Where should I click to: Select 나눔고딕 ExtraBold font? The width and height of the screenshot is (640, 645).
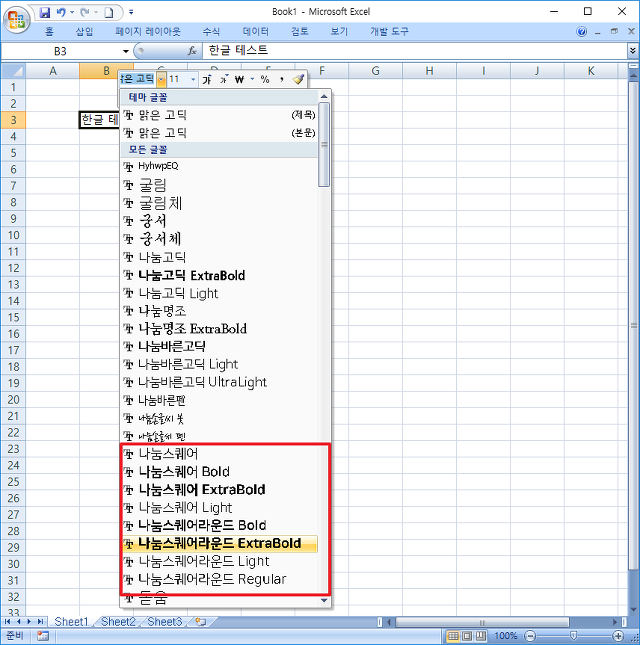tap(220, 275)
